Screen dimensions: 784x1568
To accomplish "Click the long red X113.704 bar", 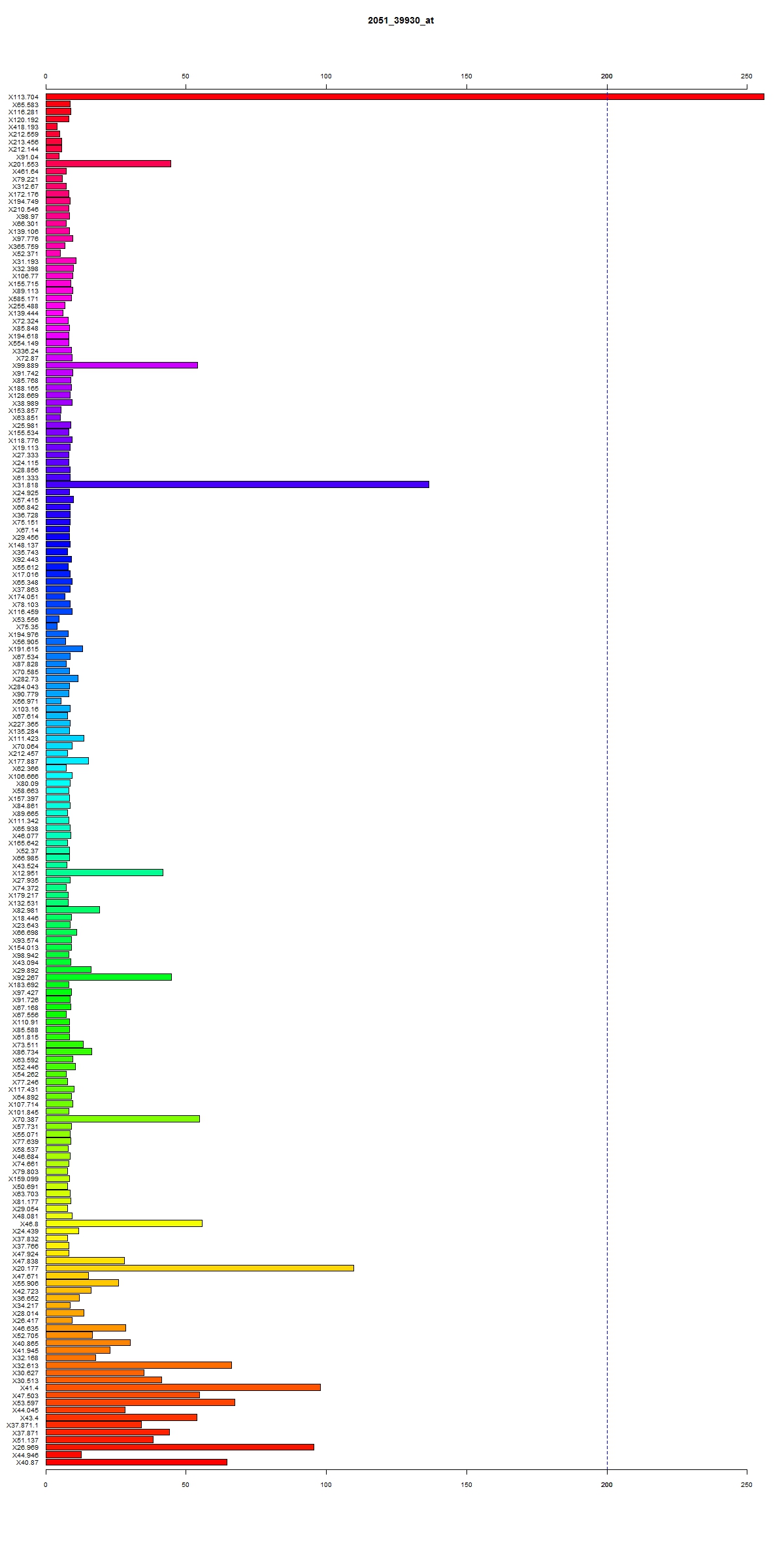I will pyautogui.click(x=405, y=97).
